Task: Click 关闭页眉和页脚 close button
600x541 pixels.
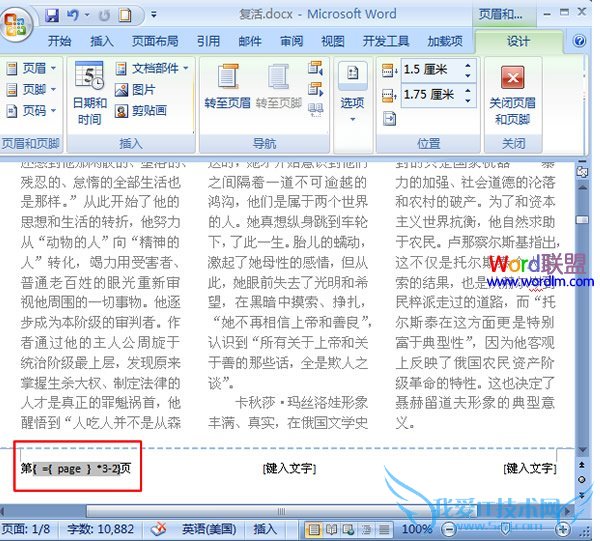Action: 513,95
